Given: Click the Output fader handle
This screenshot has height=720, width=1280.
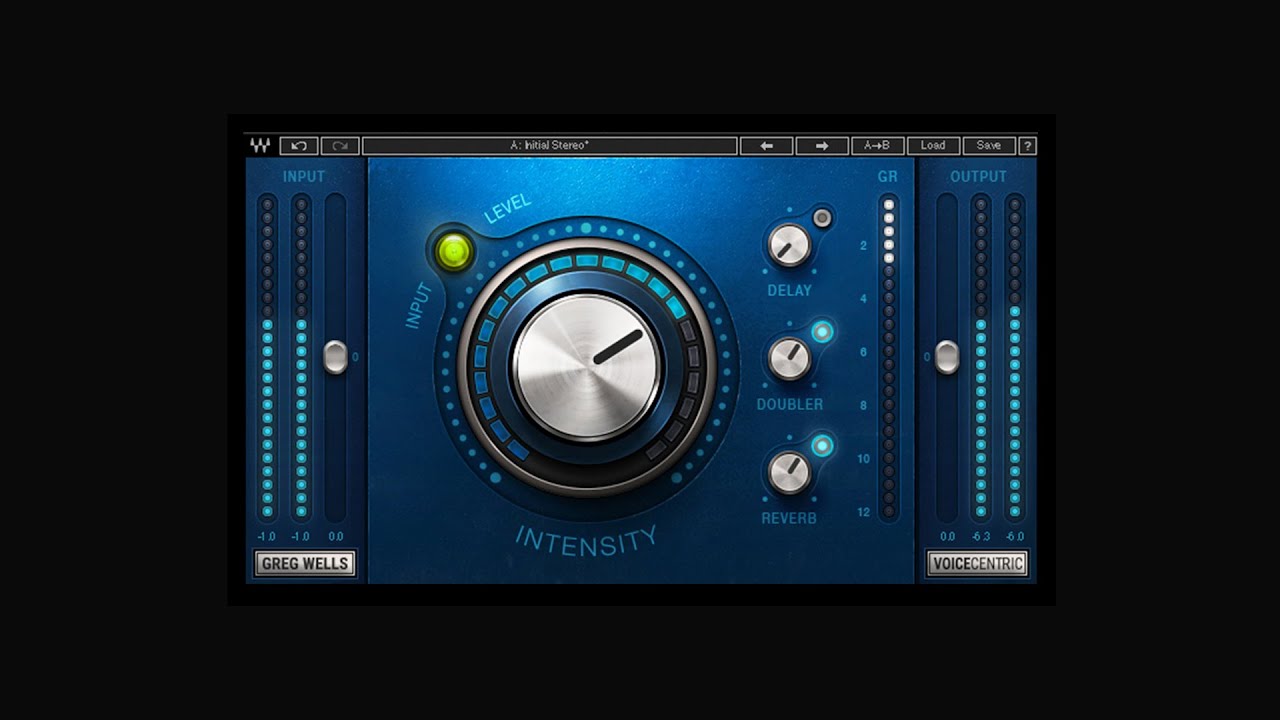Looking at the screenshot, I should click(x=947, y=357).
